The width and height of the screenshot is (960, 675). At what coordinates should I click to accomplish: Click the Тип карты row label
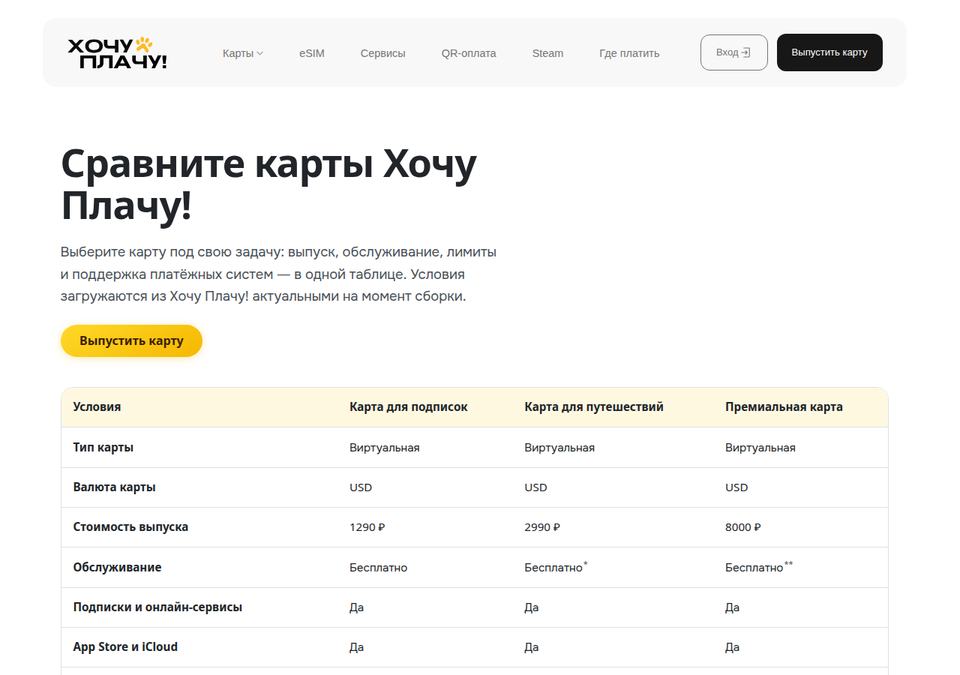click(103, 447)
